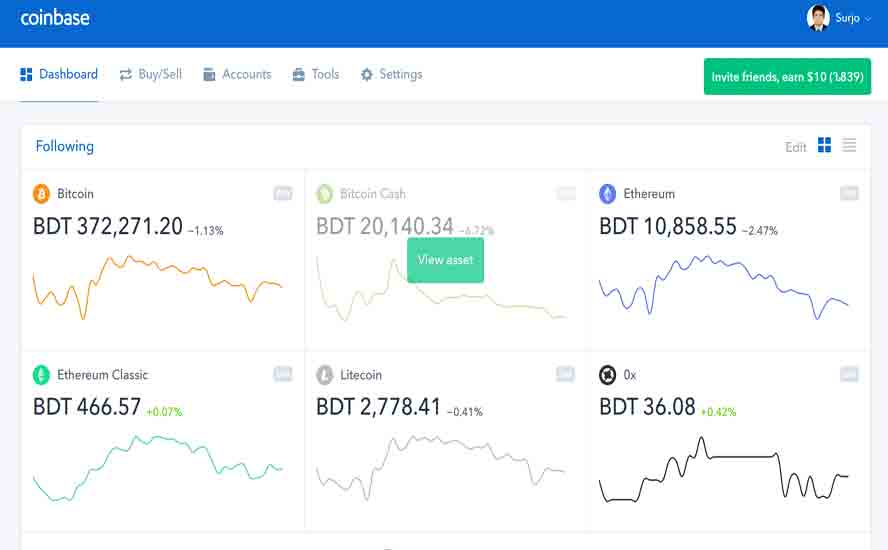Switch to grid view layout

click(824, 146)
